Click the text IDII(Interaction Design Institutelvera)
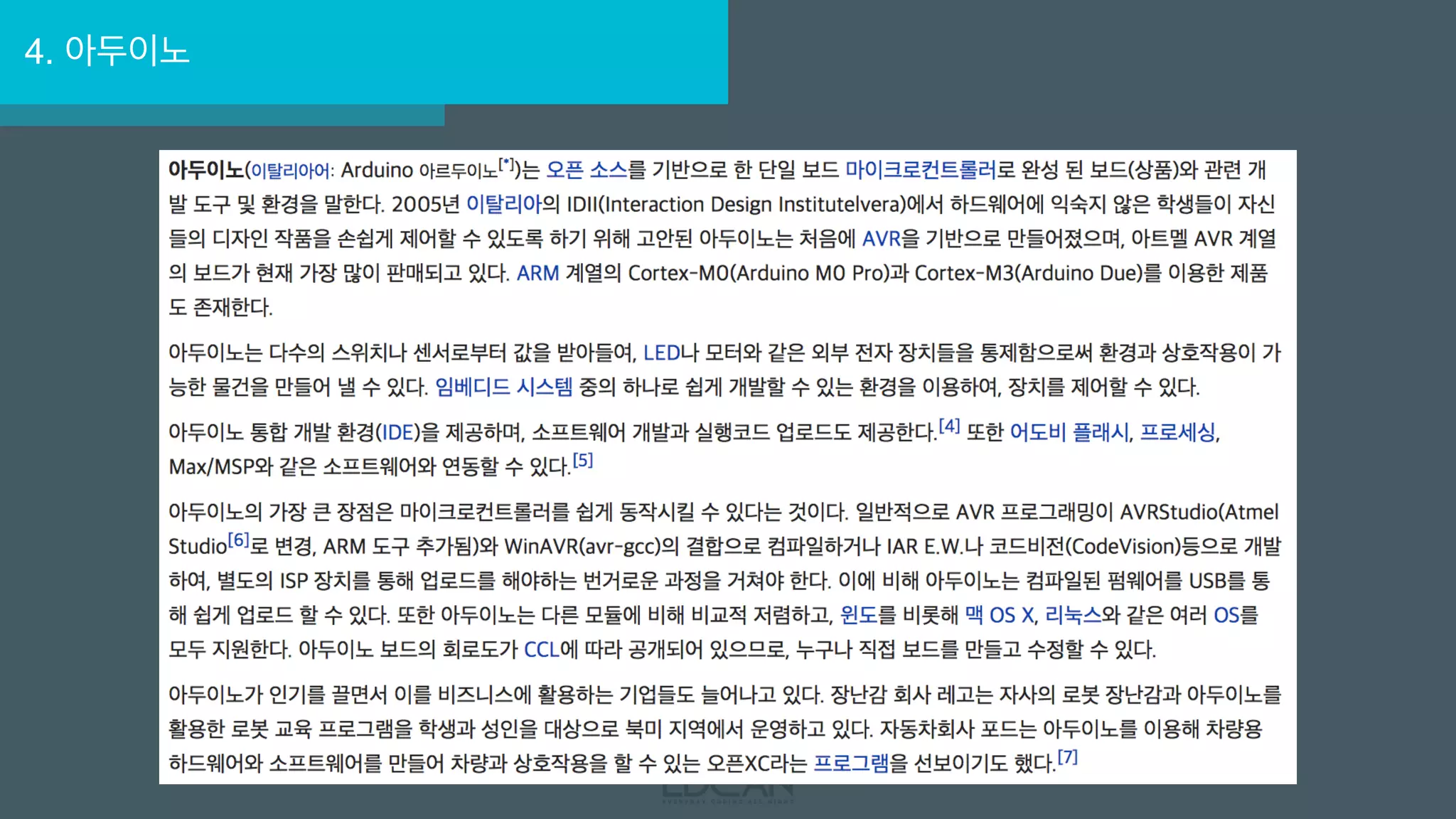The width and height of the screenshot is (1456, 819). 736,205
